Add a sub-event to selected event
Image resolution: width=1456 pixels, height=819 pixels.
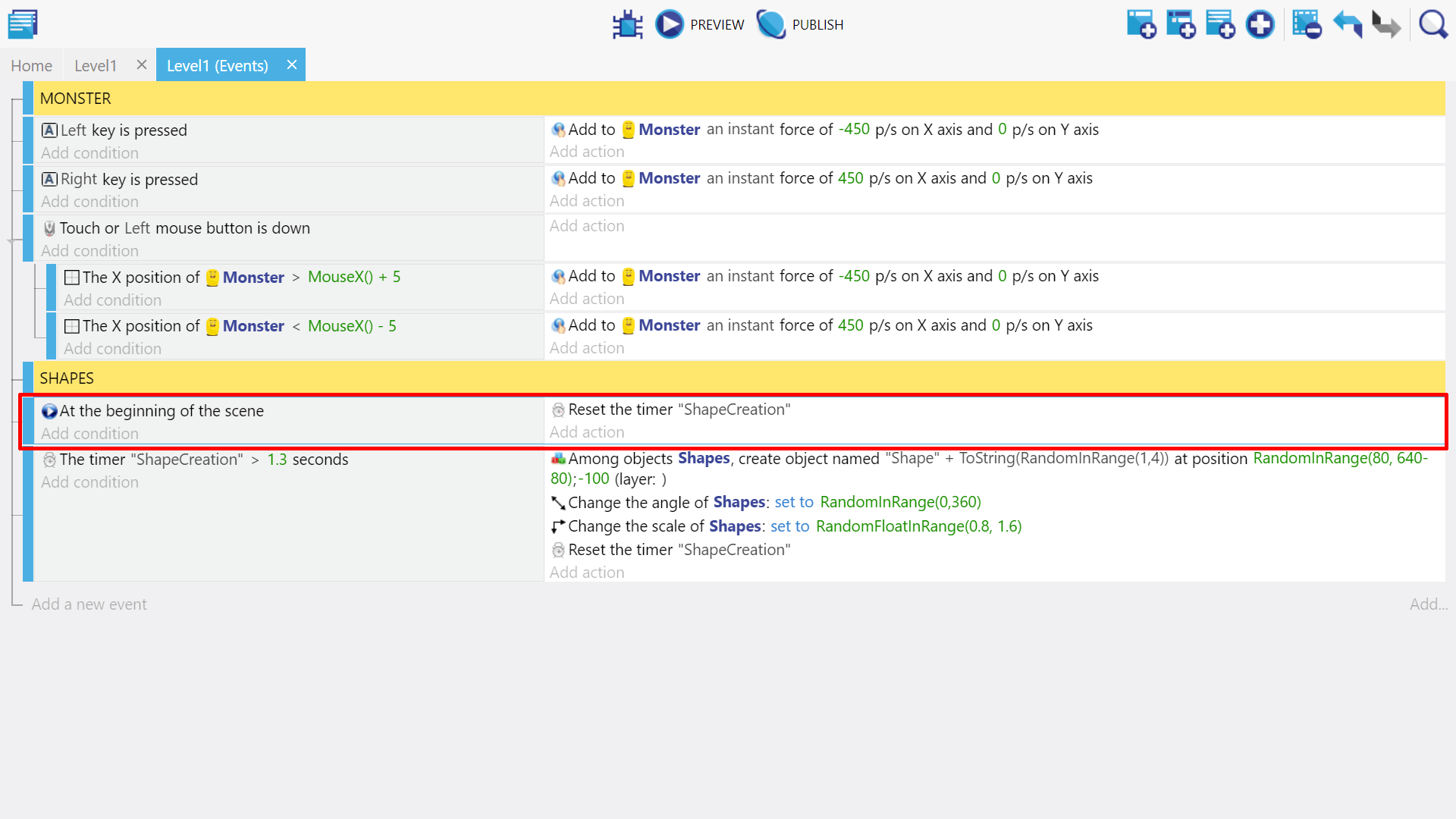pos(1181,24)
